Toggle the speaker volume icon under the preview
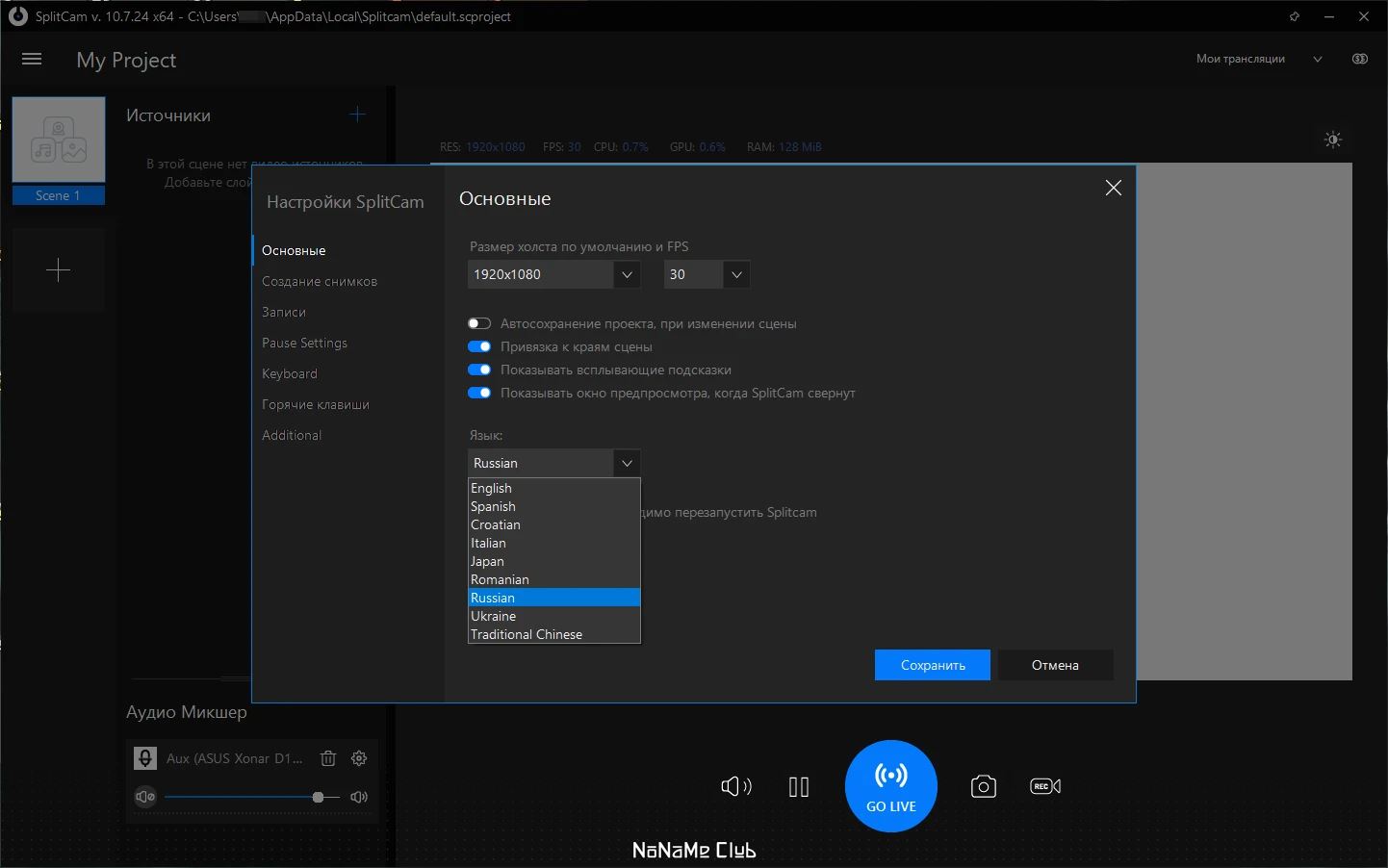 pos(736,787)
